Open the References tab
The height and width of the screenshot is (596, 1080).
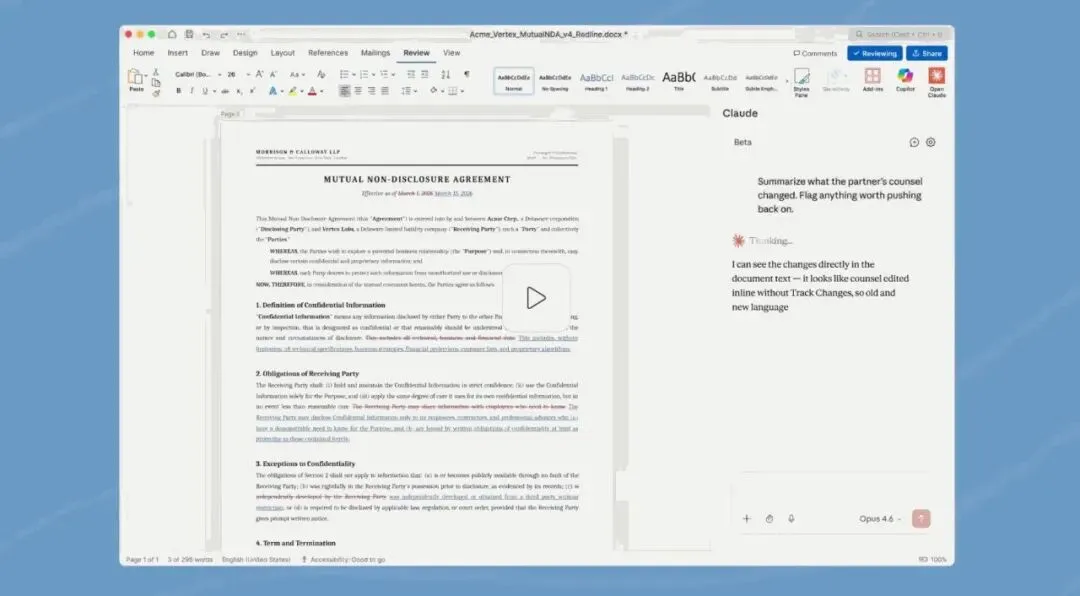click(x=328, y=53)
